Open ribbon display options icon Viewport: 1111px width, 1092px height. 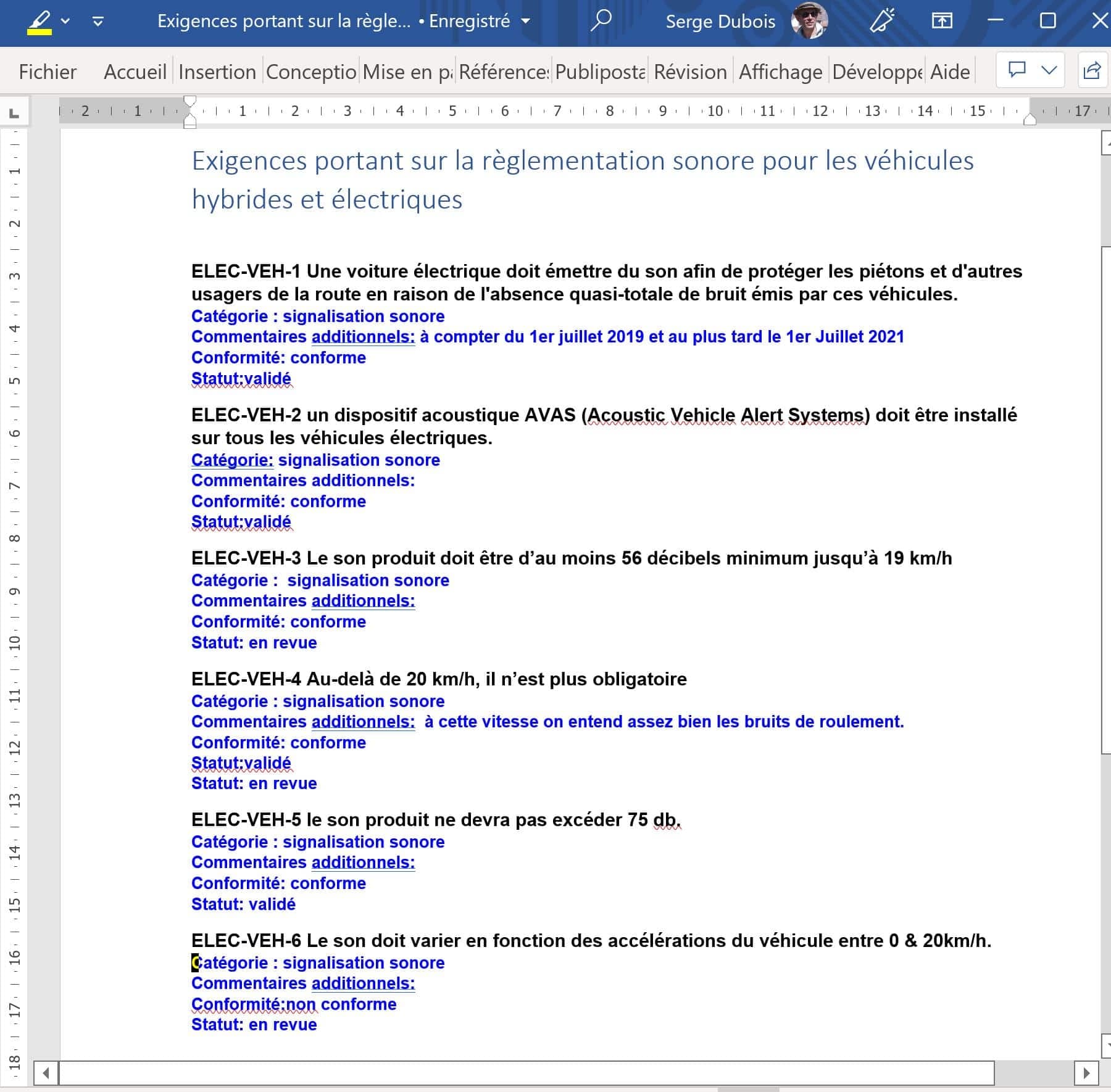click(941, 21)
